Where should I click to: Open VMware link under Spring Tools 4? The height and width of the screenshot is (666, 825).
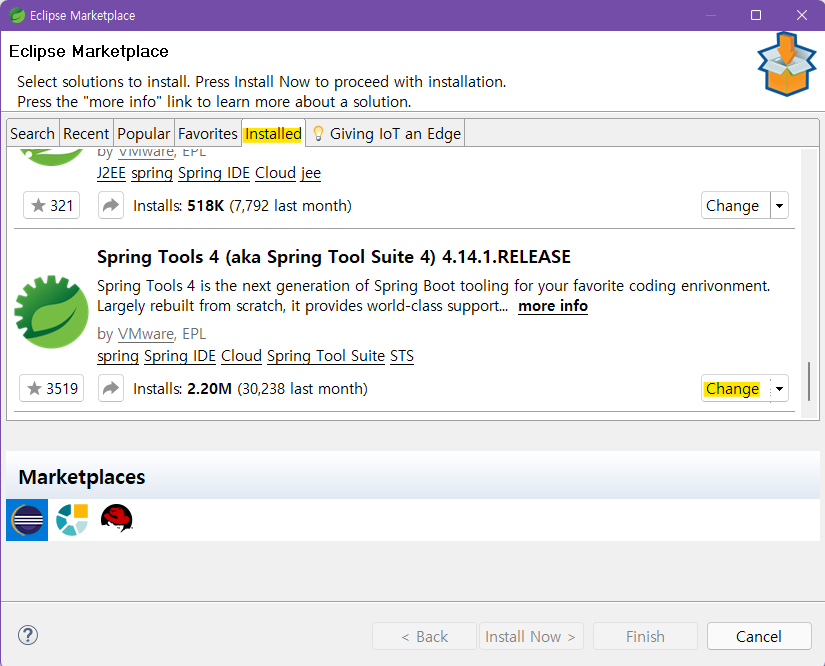click(x=146, y=334)
